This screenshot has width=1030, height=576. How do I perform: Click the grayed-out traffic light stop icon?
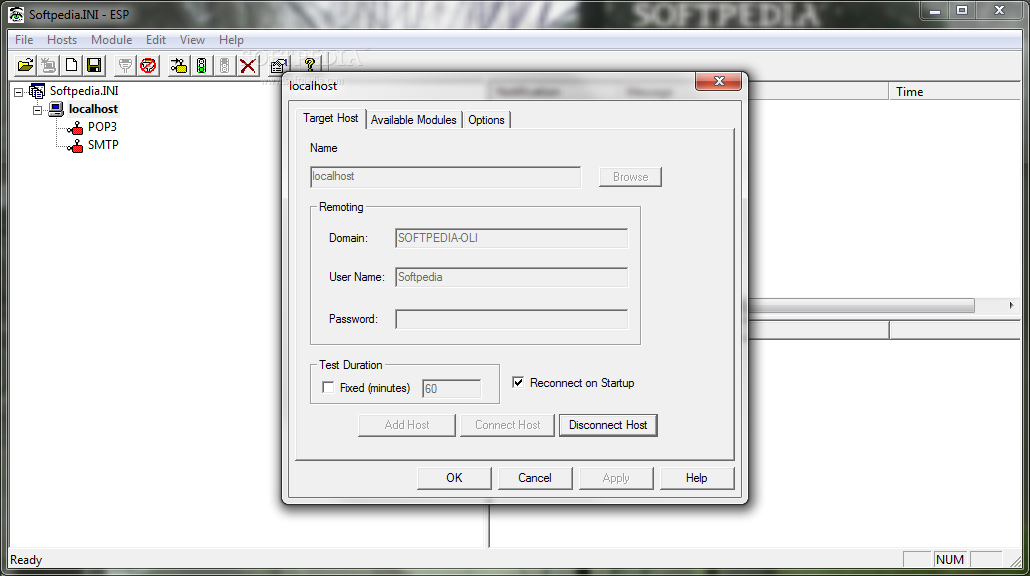point(225,65)
